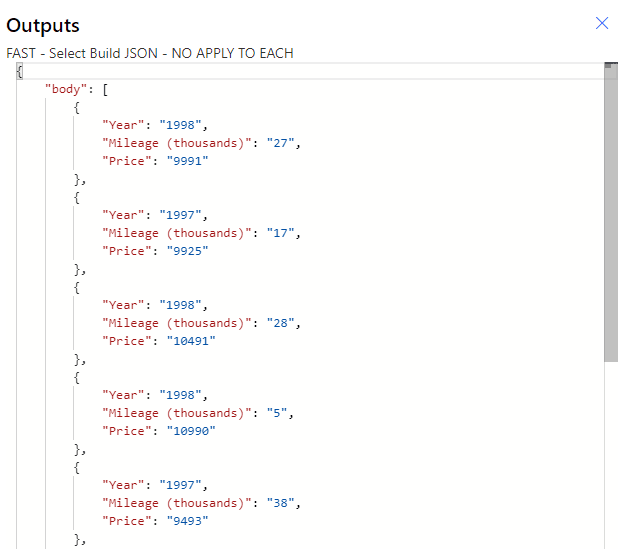Select the Price value "10491"
Screen dimensions: 627x549
click(187, 341)
